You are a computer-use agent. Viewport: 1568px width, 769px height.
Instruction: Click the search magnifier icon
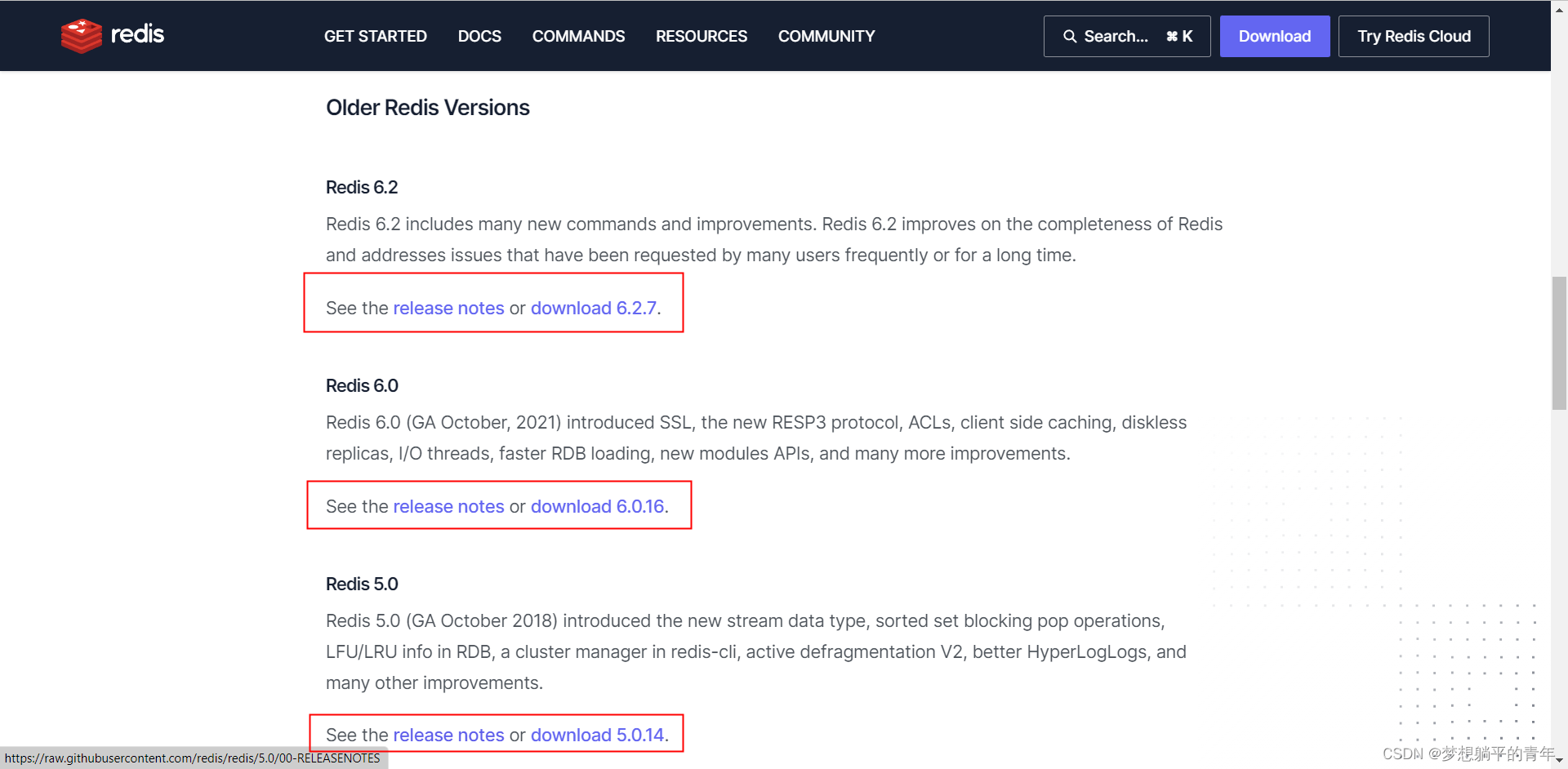(x=1070, y=37)
